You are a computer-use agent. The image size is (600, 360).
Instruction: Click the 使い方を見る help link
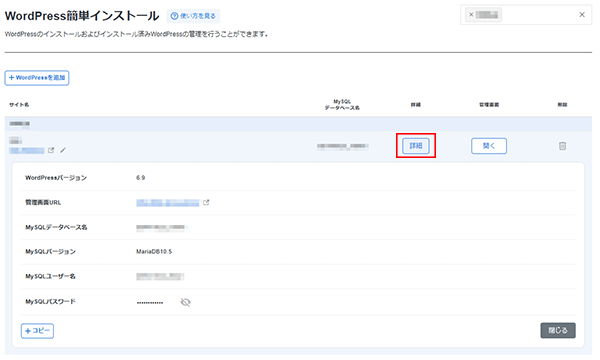click(x=193, y=16)
